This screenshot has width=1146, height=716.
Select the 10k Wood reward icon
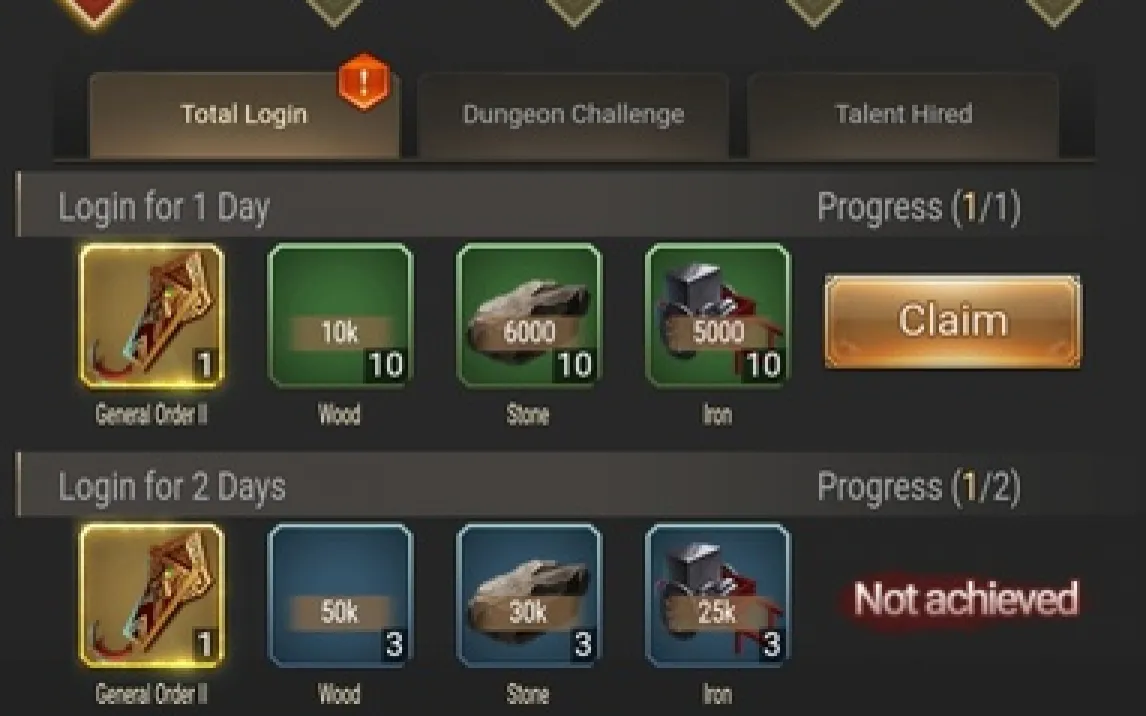pos(340,316)
